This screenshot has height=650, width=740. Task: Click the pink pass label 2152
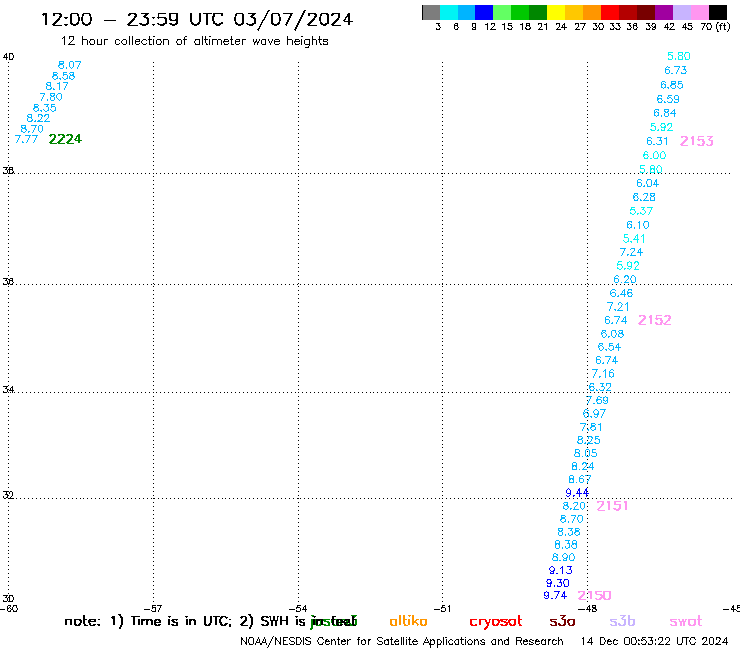point(655,321)
